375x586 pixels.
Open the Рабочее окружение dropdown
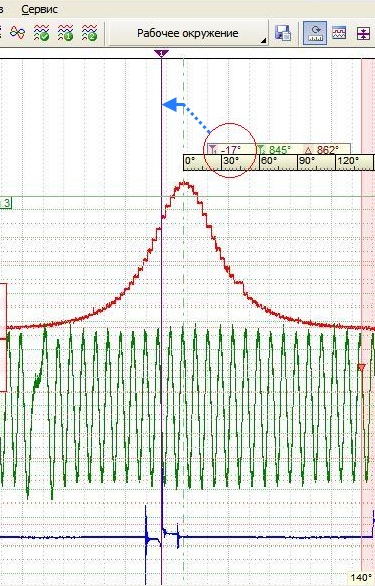click(x=188, y=33)
